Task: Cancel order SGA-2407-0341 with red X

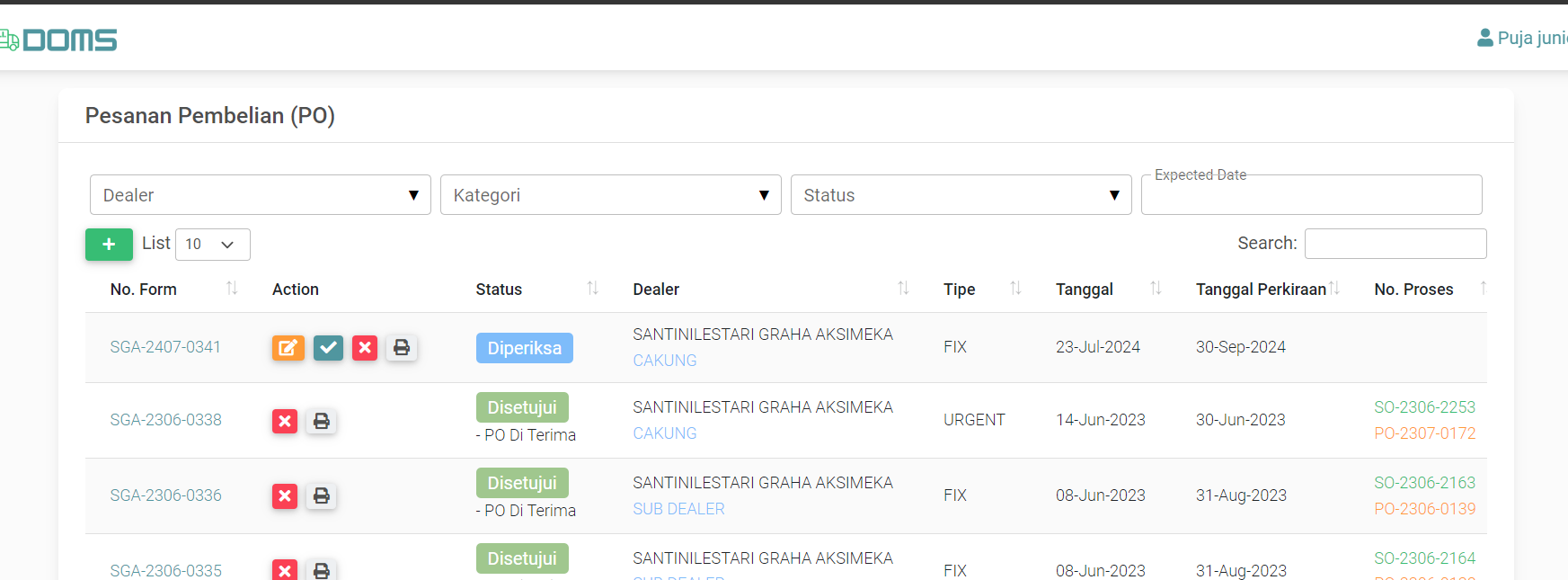Action: pos(364,348)
